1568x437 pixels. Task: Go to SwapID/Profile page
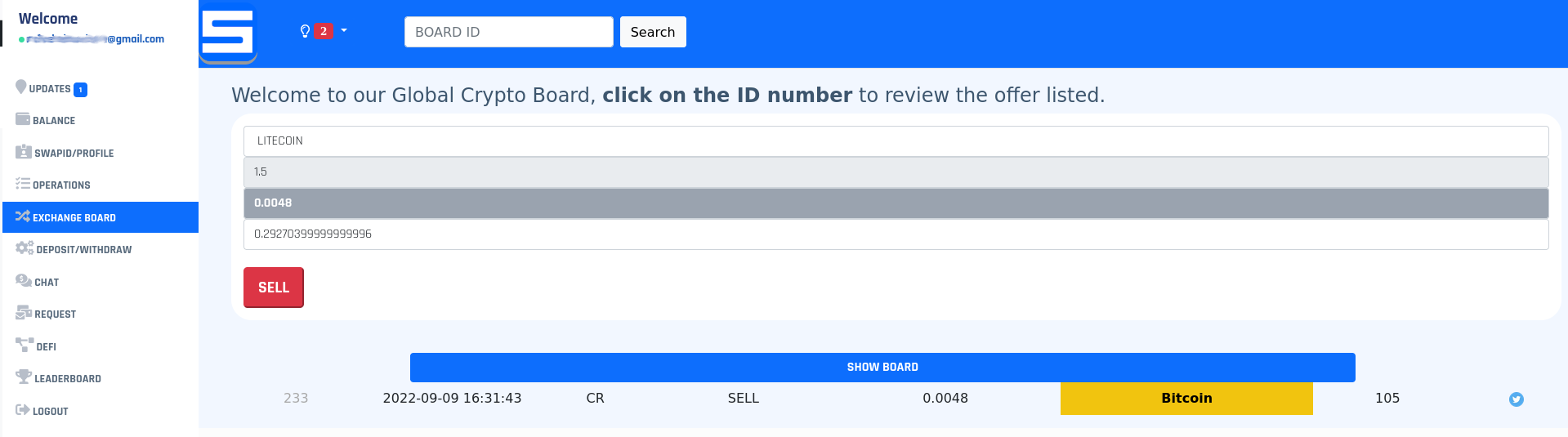click(x=65, y=153)
